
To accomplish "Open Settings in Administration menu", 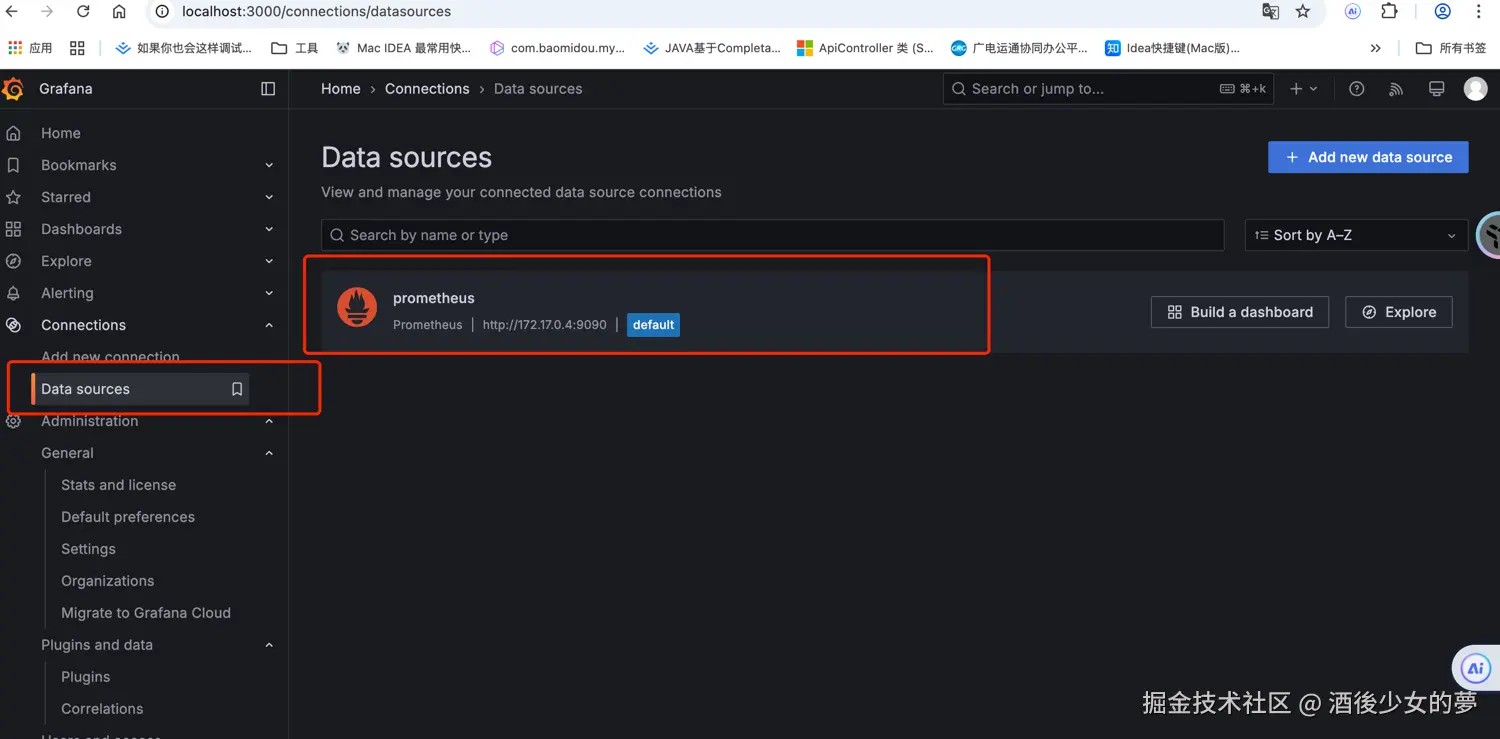I will [x=88, y=549].
